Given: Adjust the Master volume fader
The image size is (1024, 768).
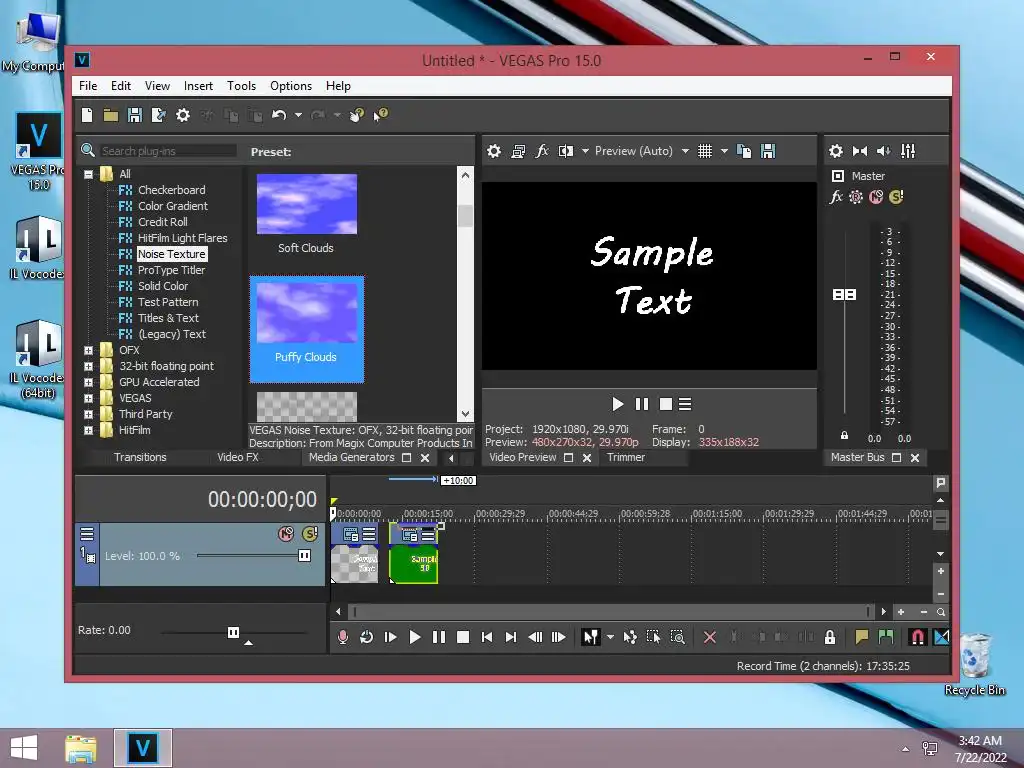Looking at the screenshot, I should point(844,295).
